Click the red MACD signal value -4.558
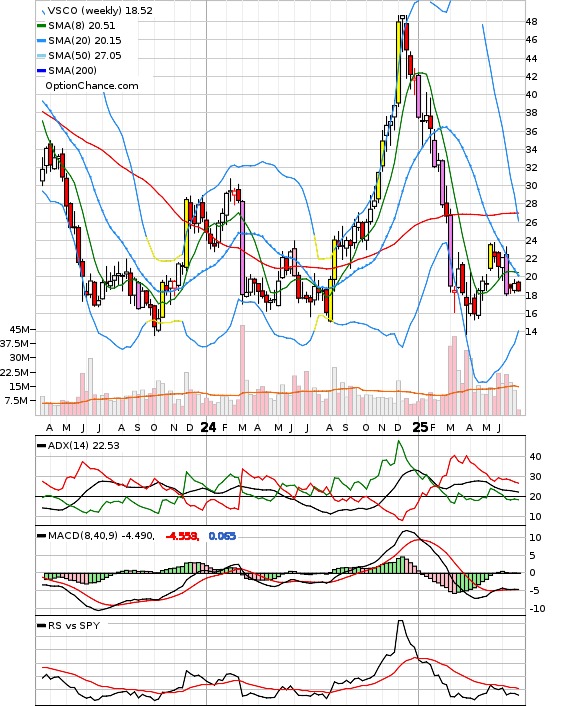This screenshot has height=706, width=566. [182, 536]
